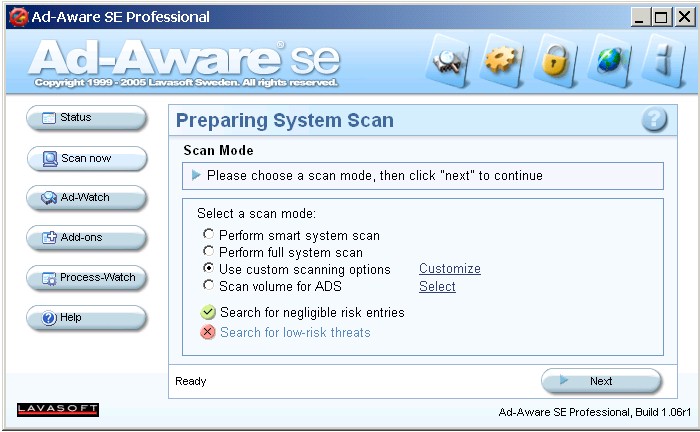
Task: Click 'Ready' status text
Action: [x=191, y=382]
